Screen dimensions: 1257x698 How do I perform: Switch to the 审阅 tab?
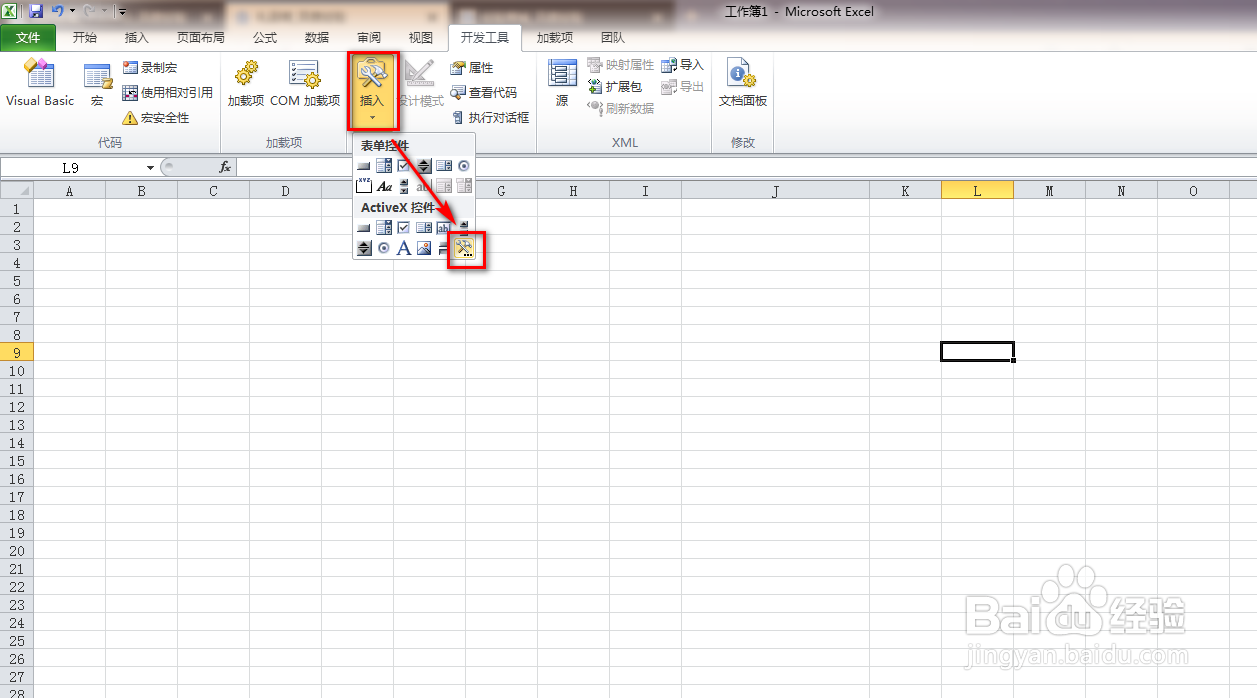pyautogui.click(x=369, y=38)
